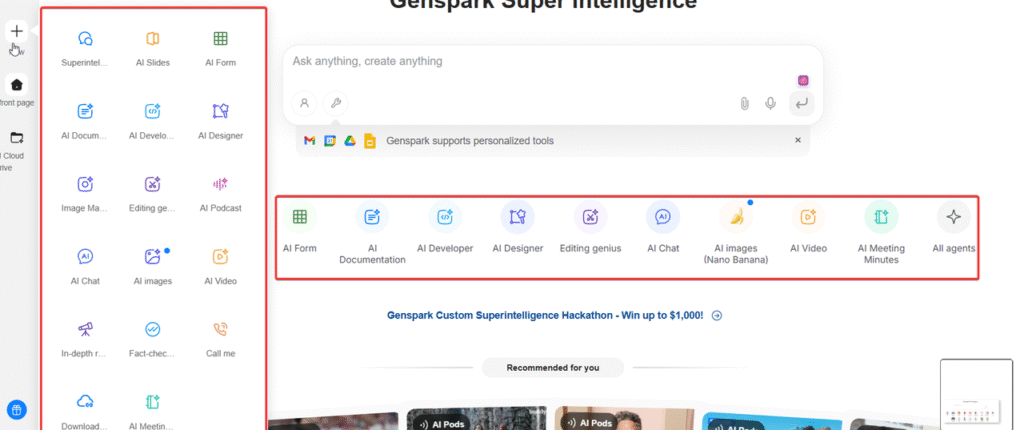
Task: Dismiss the personalized tools banner
Action: 797,141
